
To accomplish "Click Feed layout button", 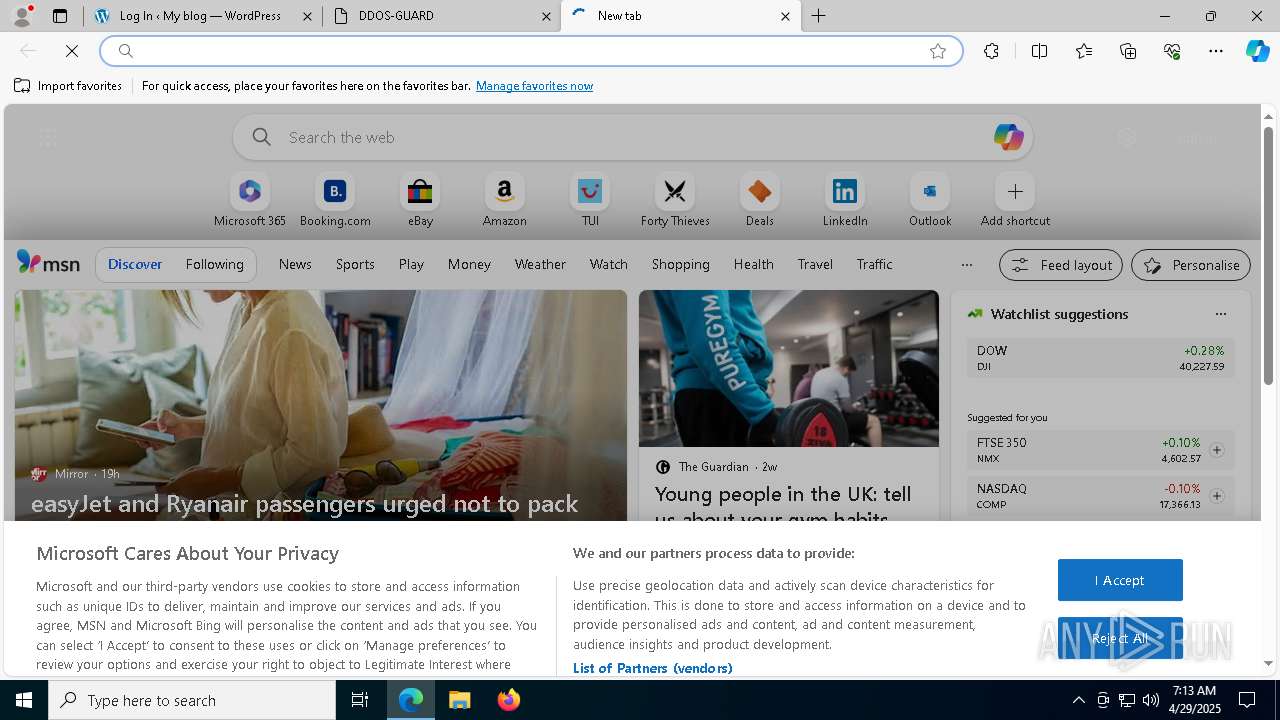I will tap(1061, 265).
